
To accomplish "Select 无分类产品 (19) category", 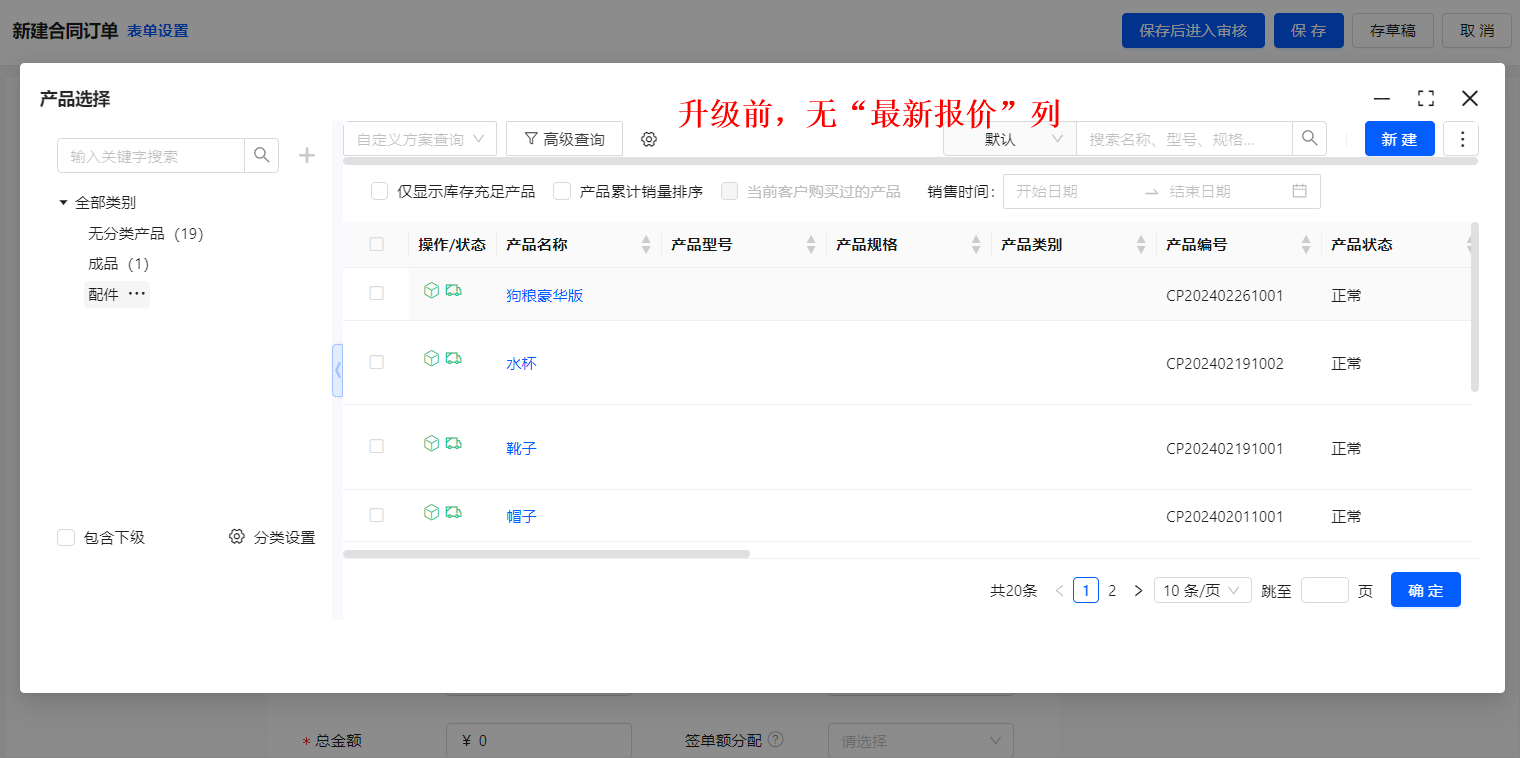I will 146,233.
